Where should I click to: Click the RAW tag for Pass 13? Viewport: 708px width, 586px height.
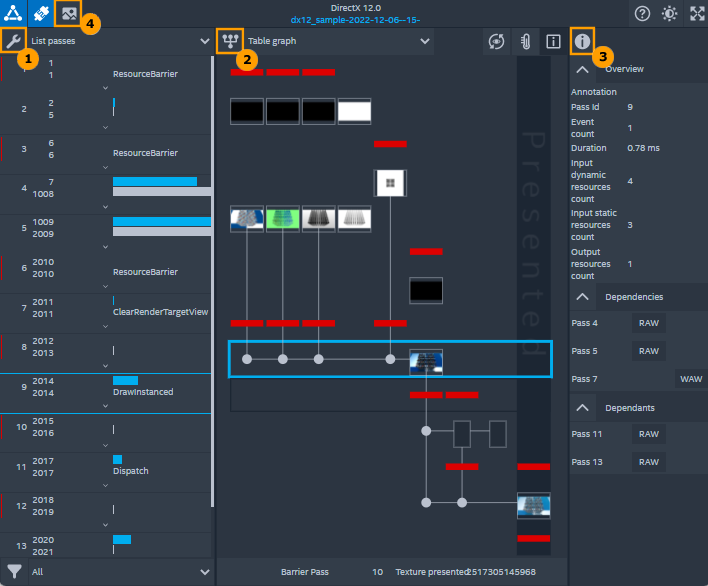pyautogui.click(x=648, y=462)
